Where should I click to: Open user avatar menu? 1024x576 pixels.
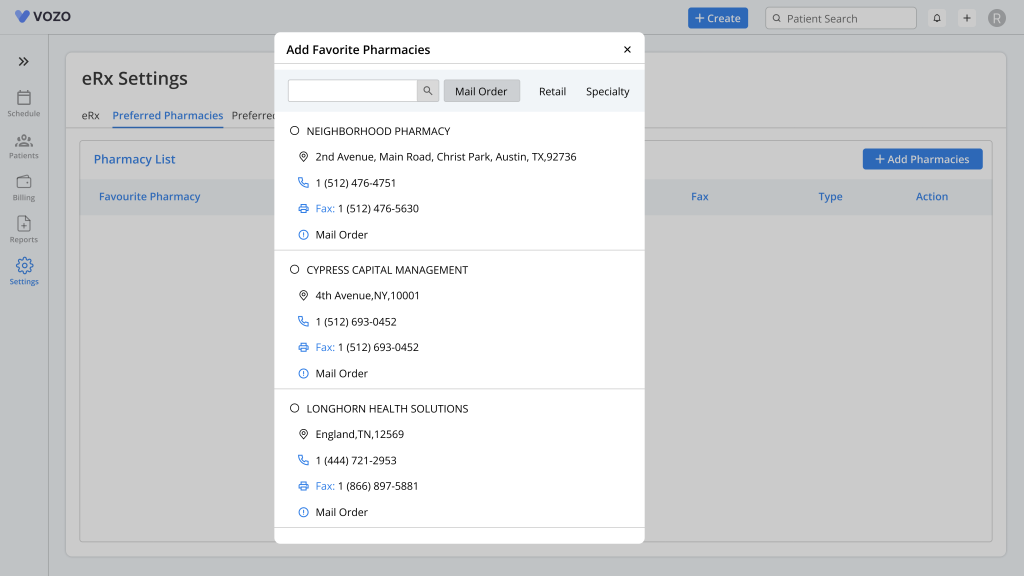(996, 18)
